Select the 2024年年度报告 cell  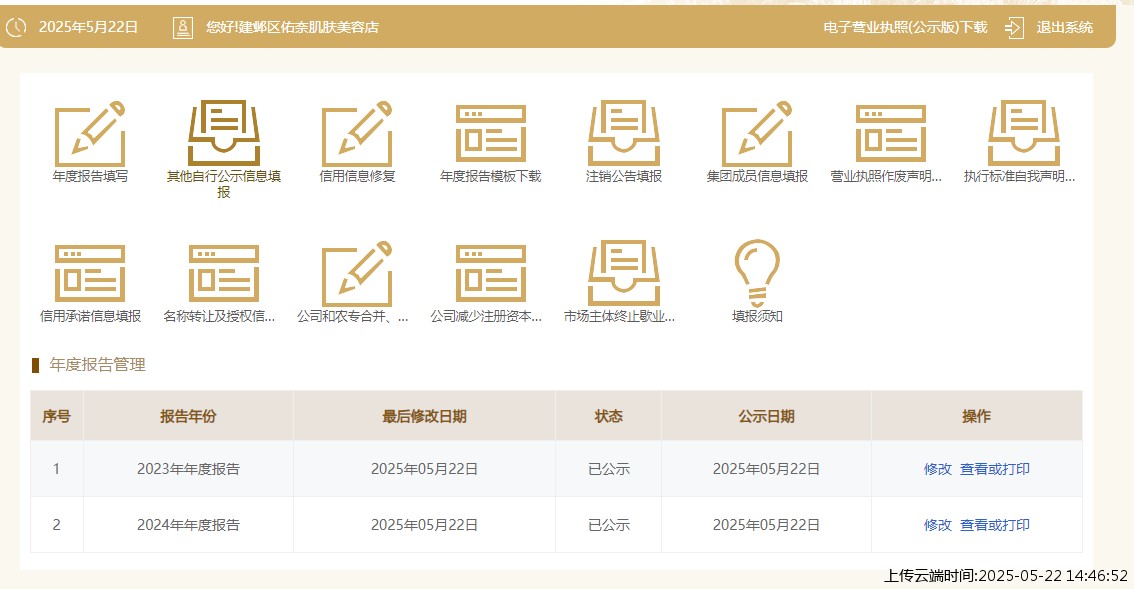coord(188,525)
